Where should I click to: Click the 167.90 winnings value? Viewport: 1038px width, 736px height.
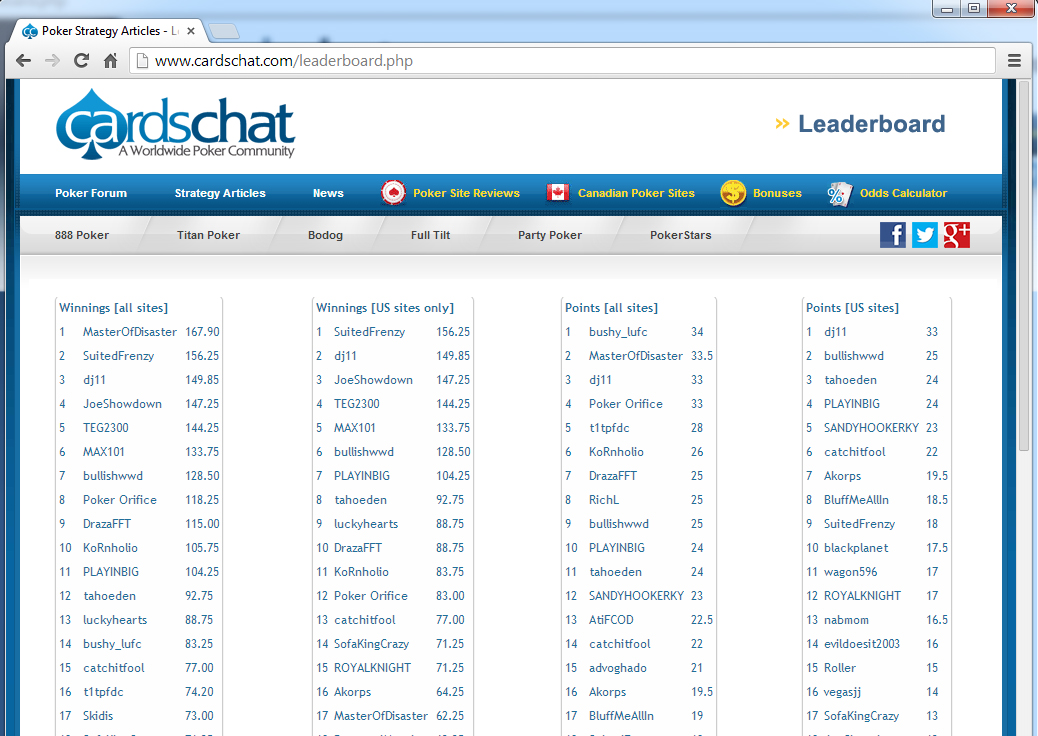tap(202, 332)
